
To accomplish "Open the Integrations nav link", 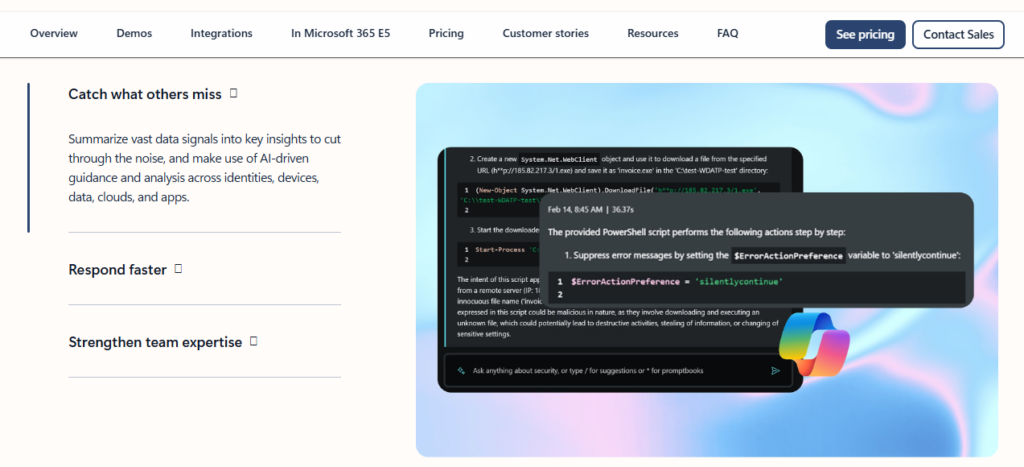I will point(221,33).
